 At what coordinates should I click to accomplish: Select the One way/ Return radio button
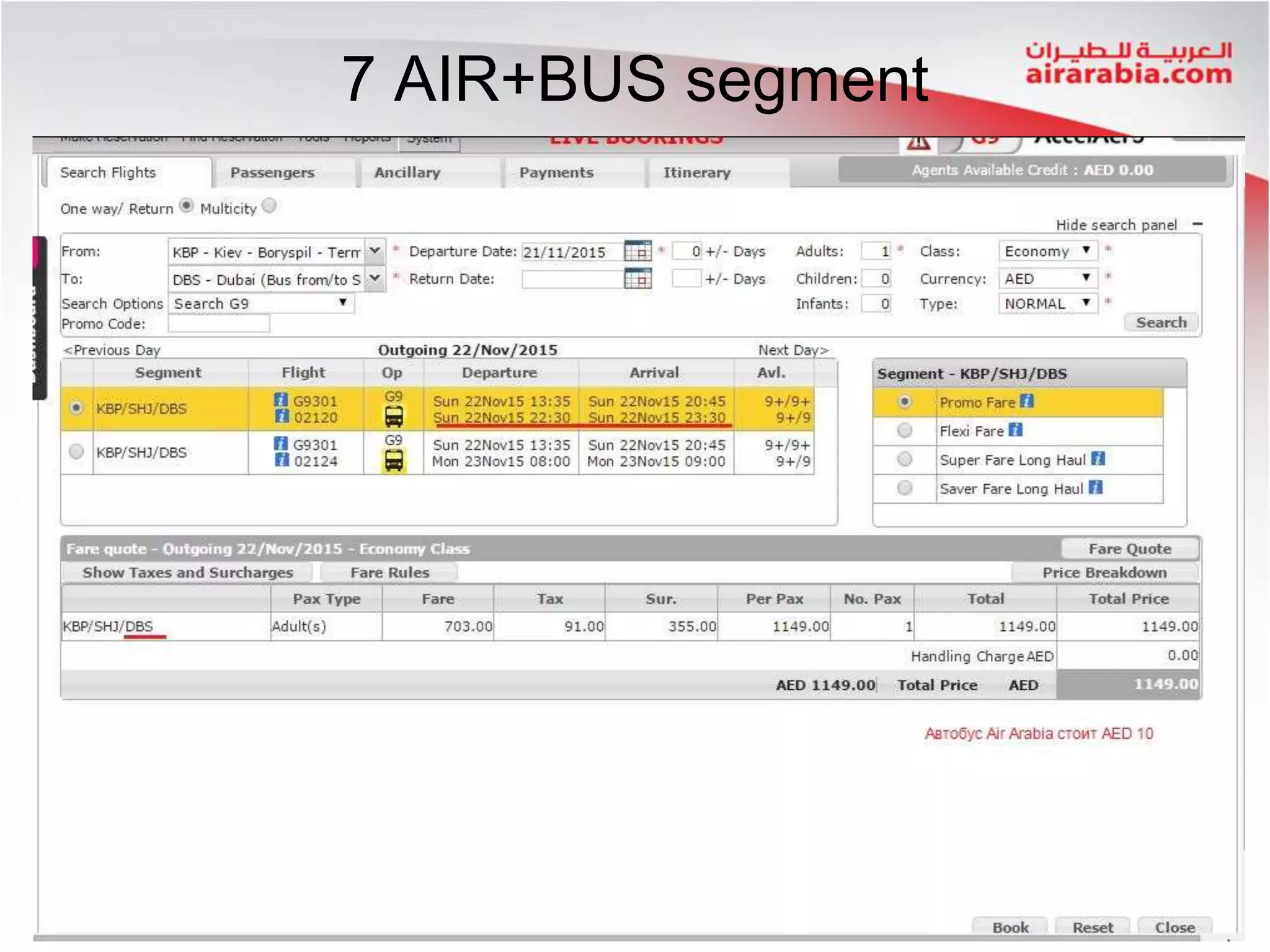186,206
